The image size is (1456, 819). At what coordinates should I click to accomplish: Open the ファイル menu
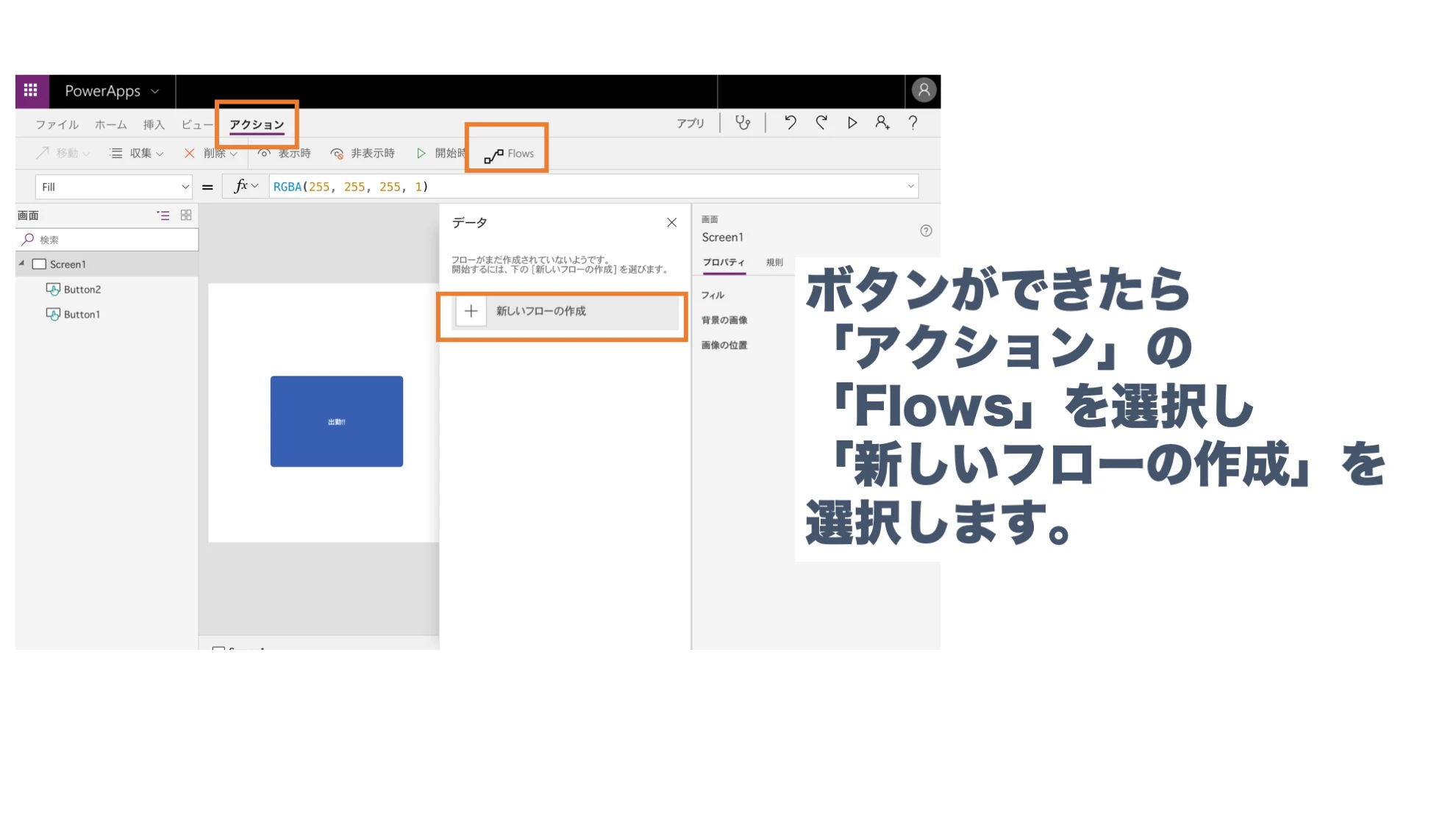click(x=57, y=125)
